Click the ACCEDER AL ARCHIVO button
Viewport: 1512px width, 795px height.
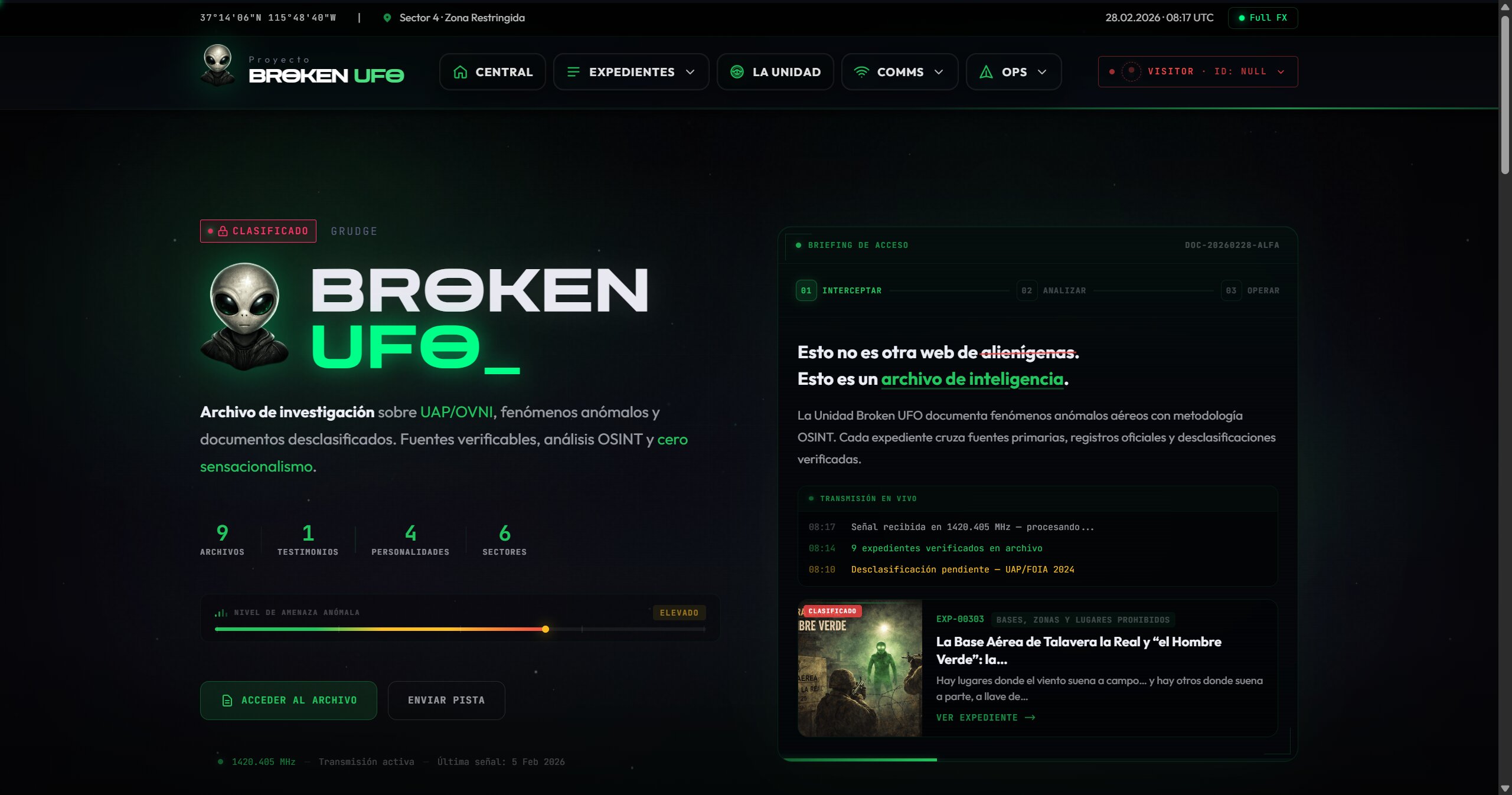pos(289,701)
